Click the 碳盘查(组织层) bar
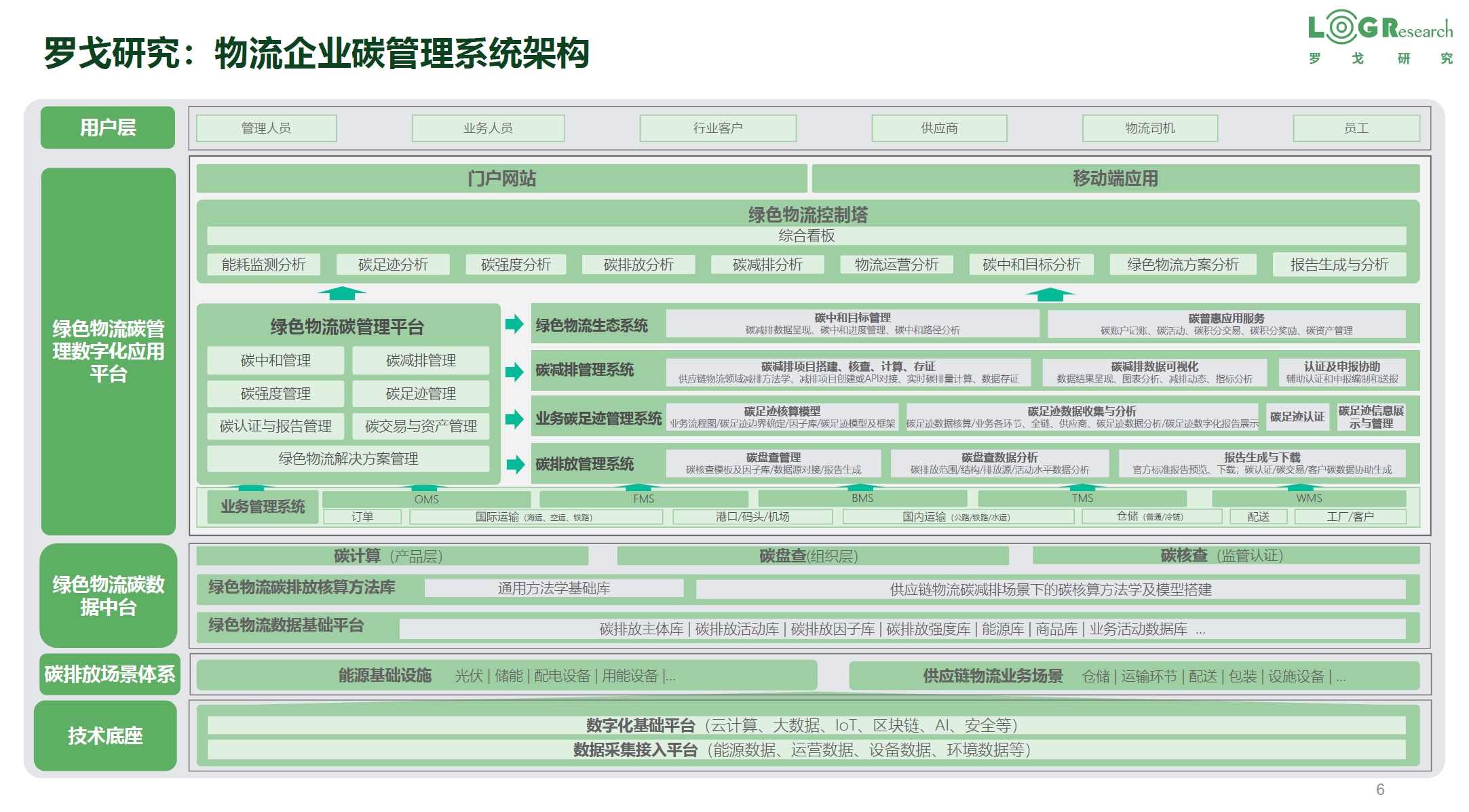This screenshot has width=1469, height=812. pos(812,556)
